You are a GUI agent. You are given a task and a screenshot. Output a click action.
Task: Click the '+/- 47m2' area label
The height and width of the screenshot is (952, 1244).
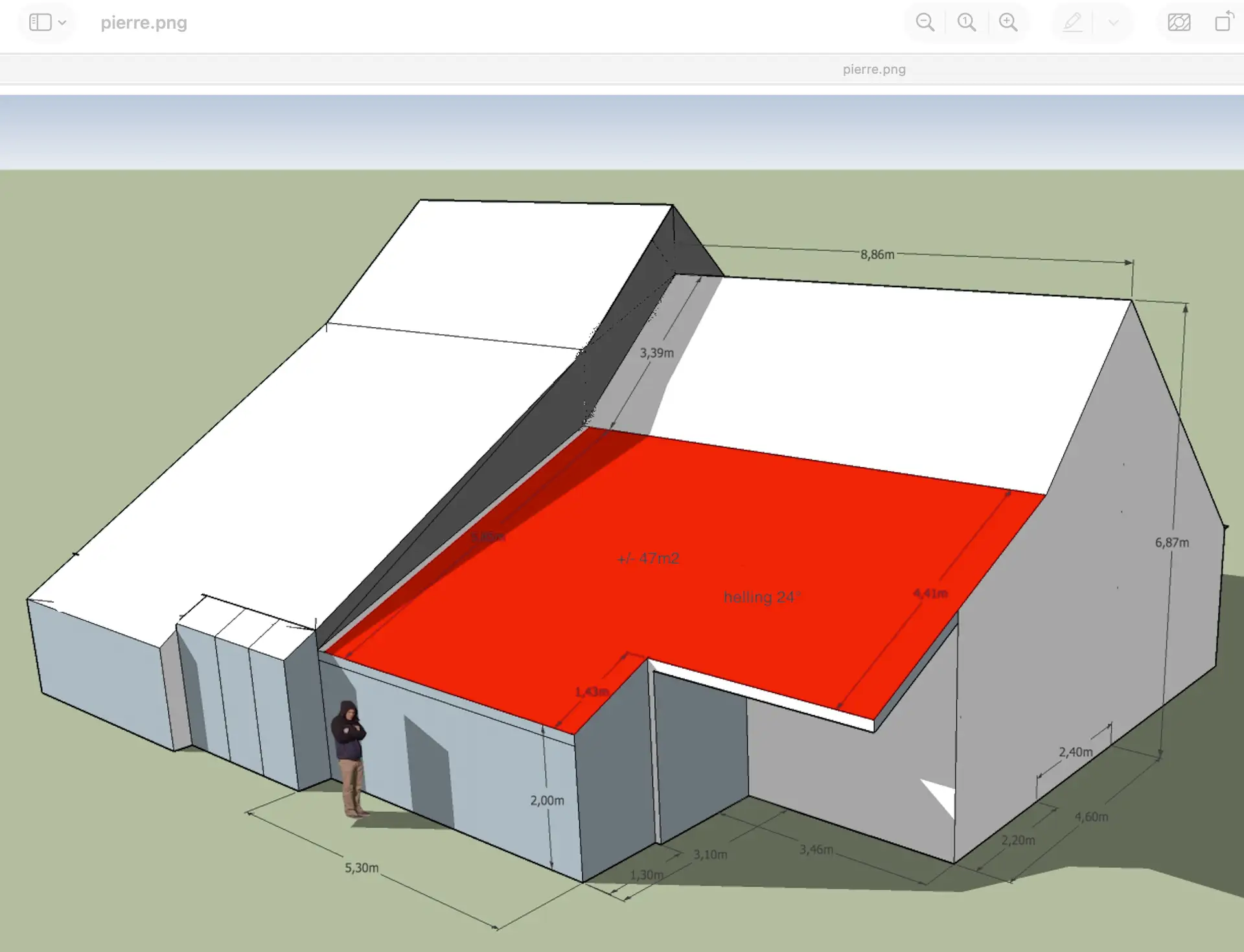648,558
